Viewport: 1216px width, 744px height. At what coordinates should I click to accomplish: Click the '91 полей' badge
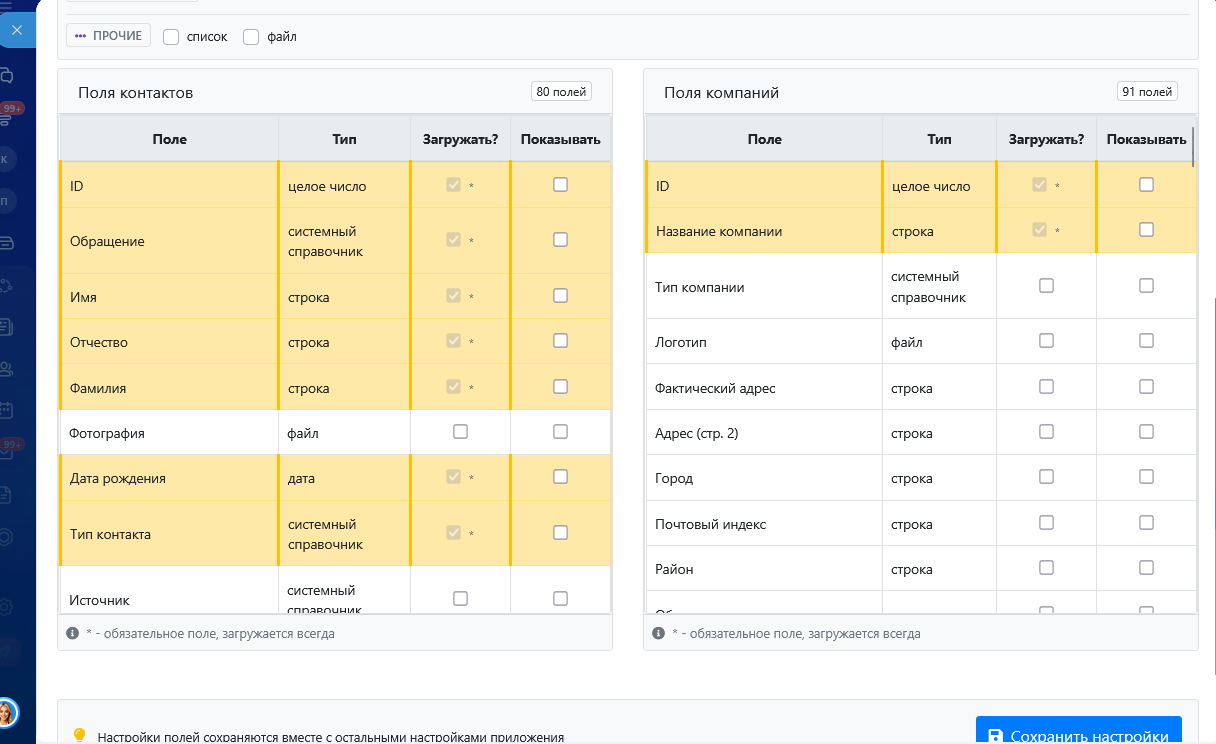pyautogui.click(x=1147, y=92)
